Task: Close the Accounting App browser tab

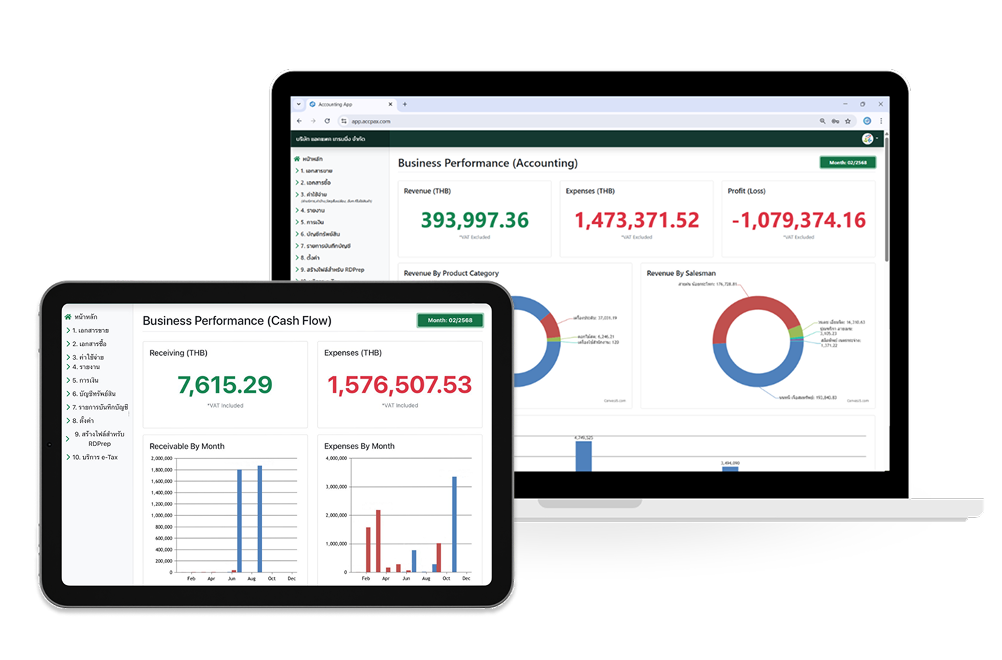Action: click(390, 104)
